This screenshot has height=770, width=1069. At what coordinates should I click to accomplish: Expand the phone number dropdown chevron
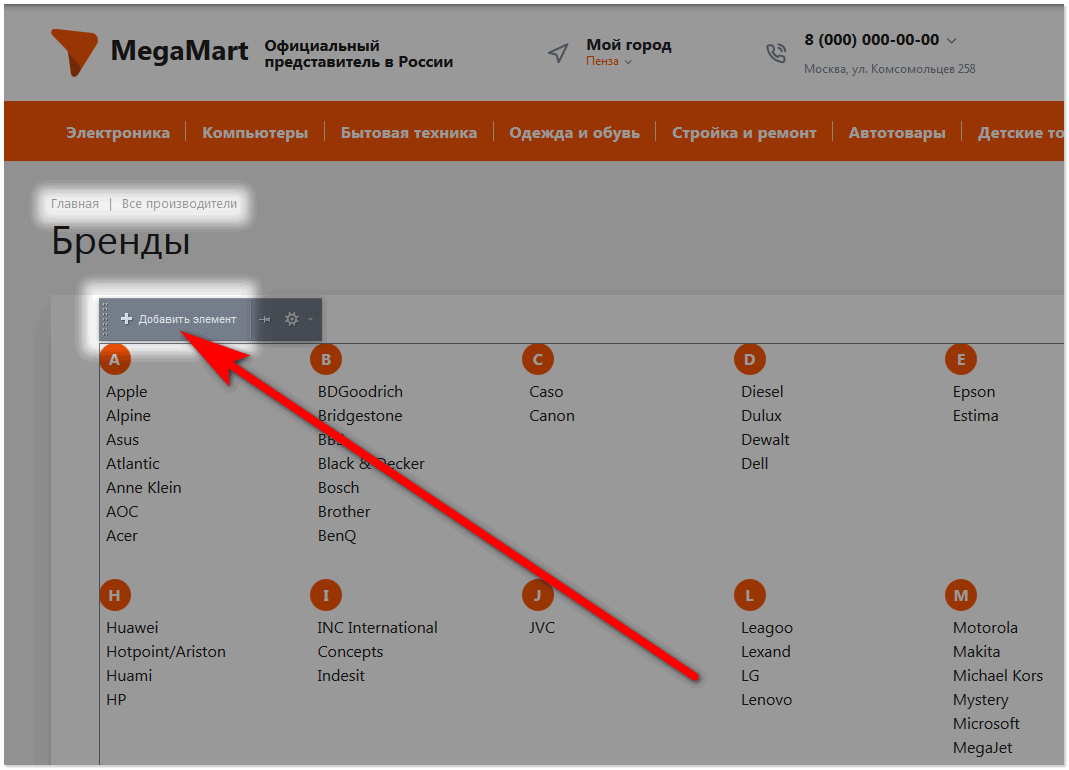pyautogui.click(x=952, y=41)
